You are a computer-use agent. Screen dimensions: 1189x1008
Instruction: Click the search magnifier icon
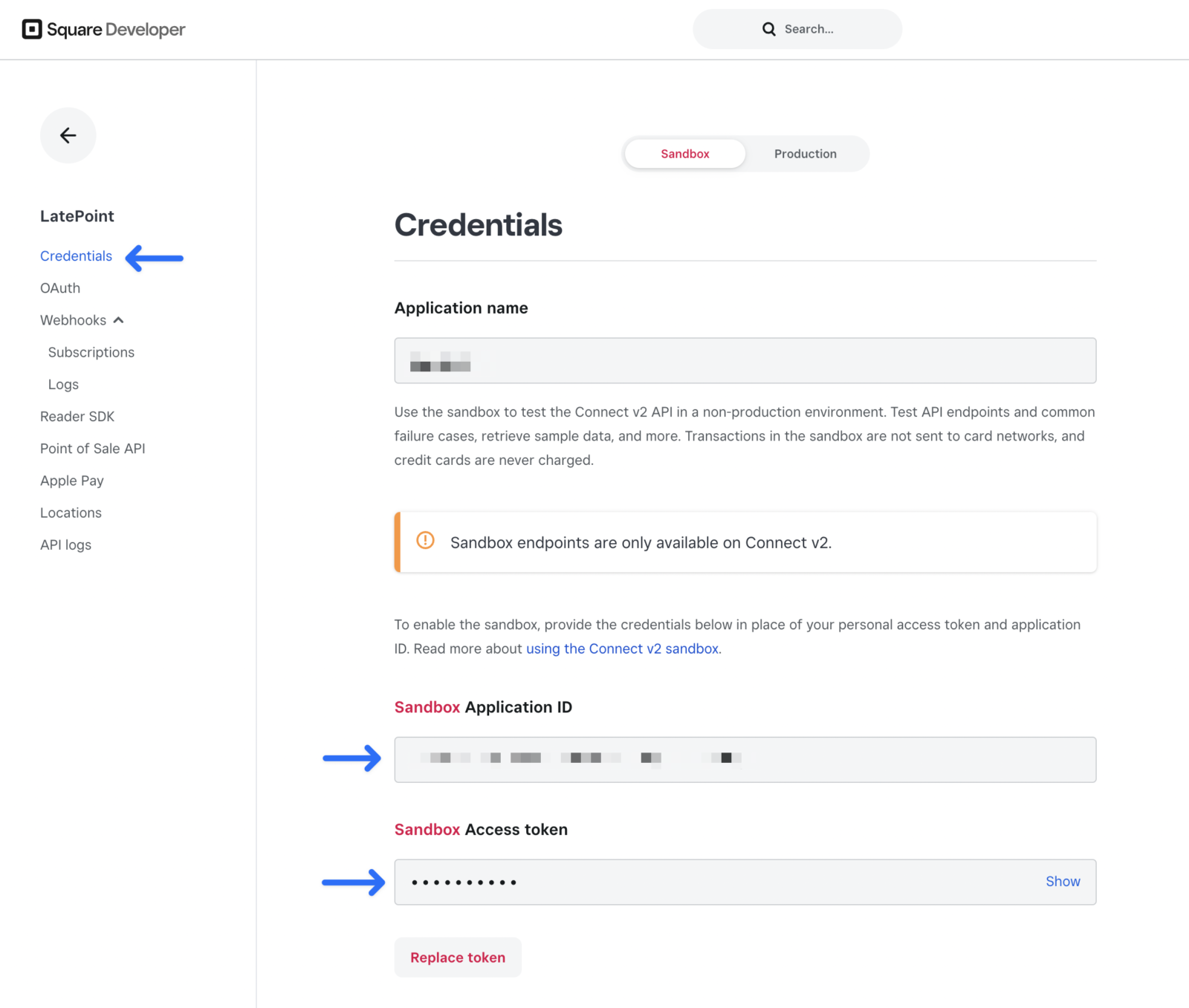pyautogui.click(x=768, y=29)
